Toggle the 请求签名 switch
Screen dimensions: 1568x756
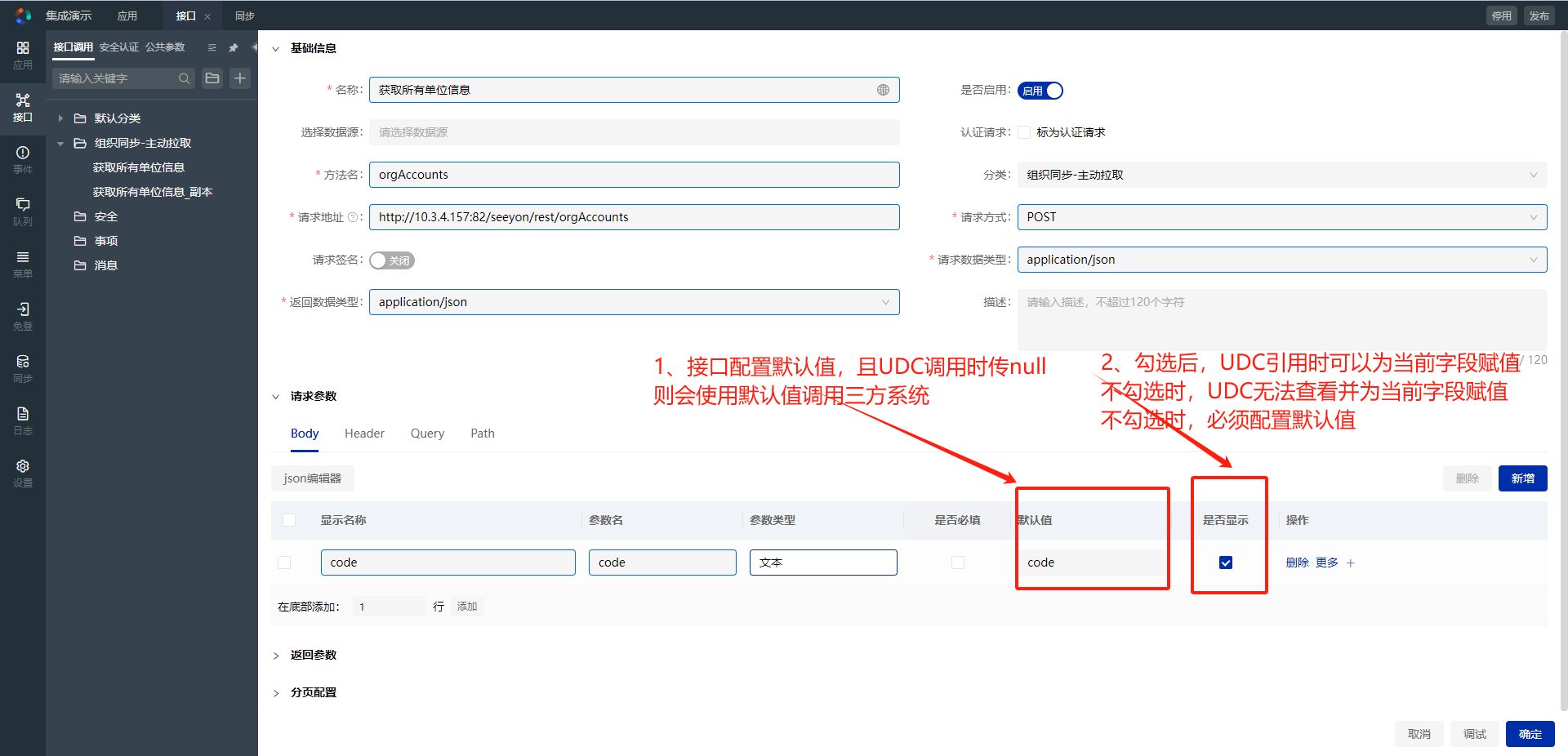(392, 260)
